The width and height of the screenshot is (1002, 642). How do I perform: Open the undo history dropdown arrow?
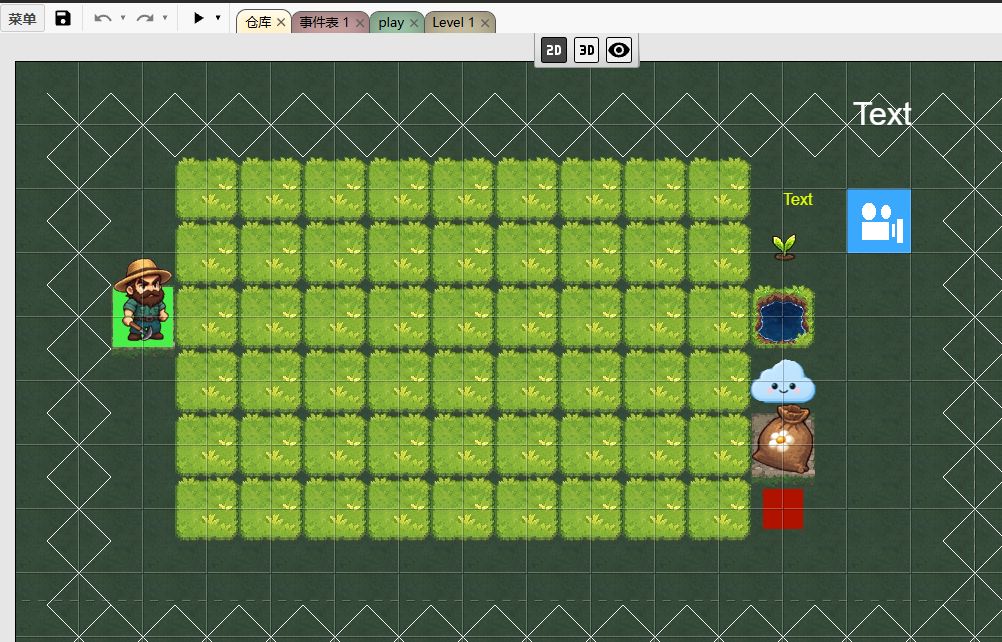[x=123, y=19]
